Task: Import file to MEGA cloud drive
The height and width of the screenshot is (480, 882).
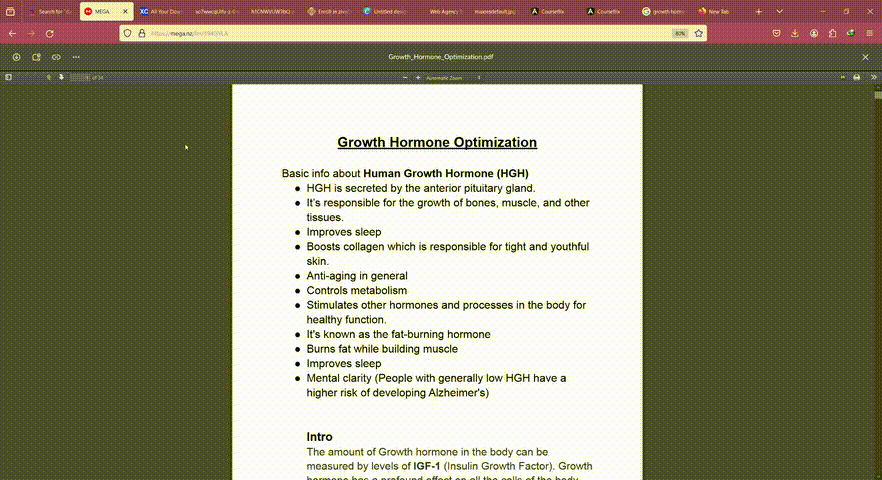Action: coord(36,57)
